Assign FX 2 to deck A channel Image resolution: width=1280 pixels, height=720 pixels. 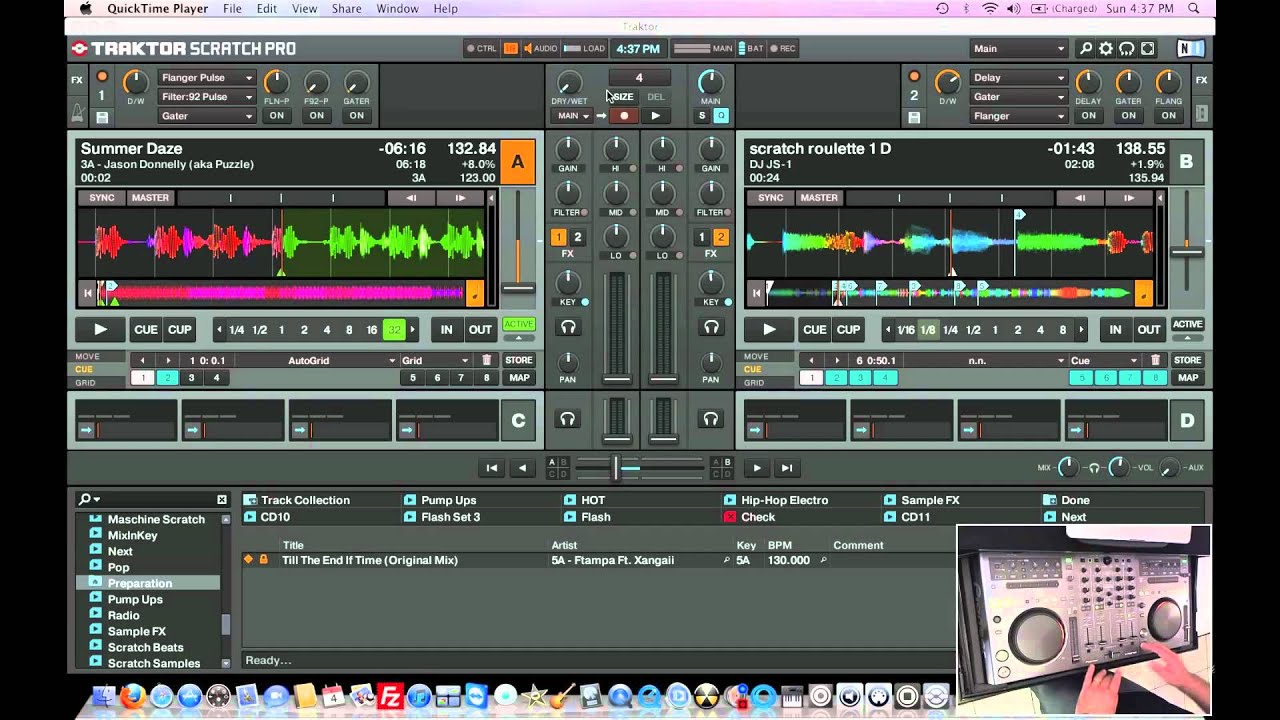pyautogui.click(x=577, y=238)
